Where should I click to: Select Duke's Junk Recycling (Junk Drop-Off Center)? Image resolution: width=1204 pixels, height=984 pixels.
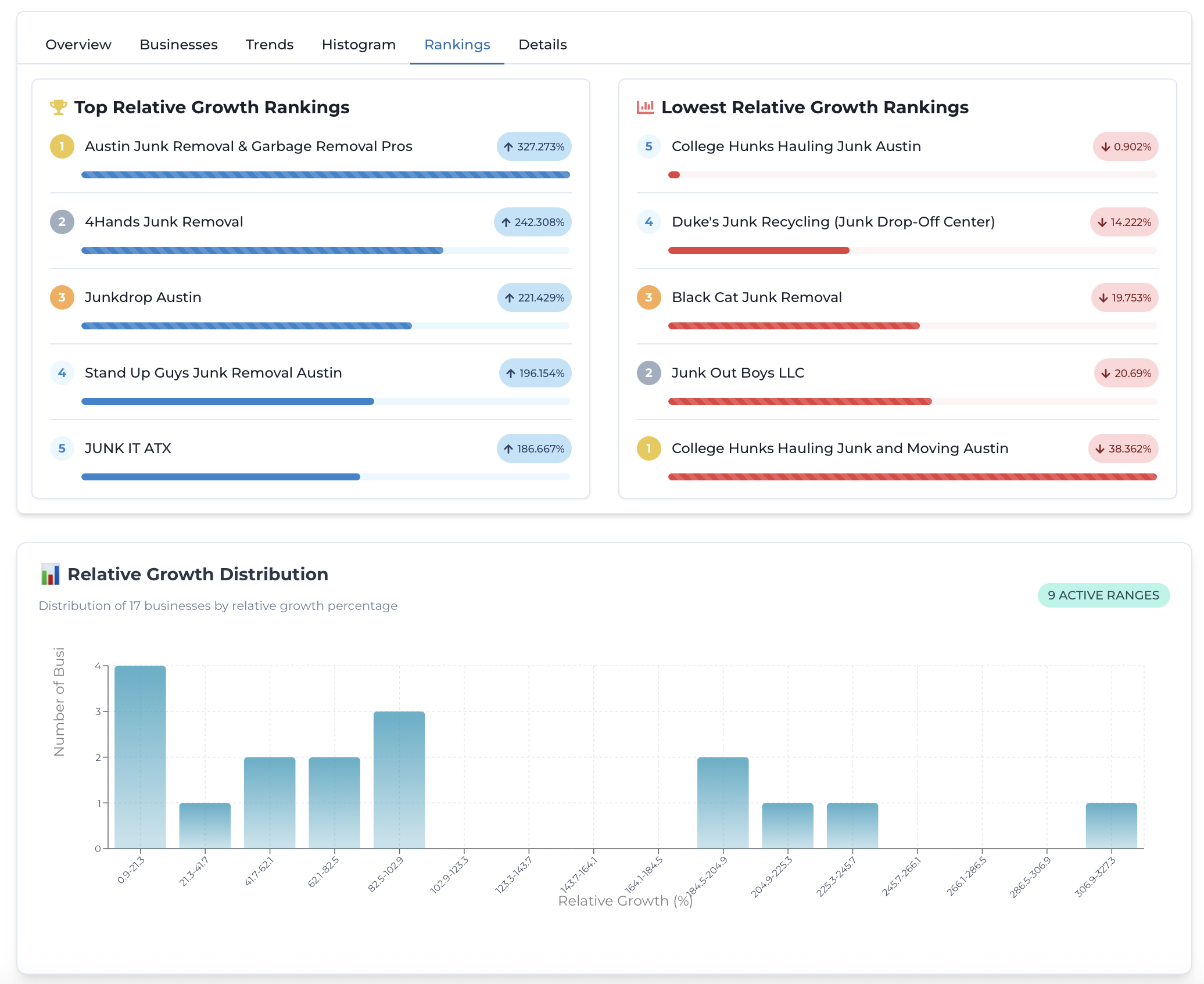833,222
